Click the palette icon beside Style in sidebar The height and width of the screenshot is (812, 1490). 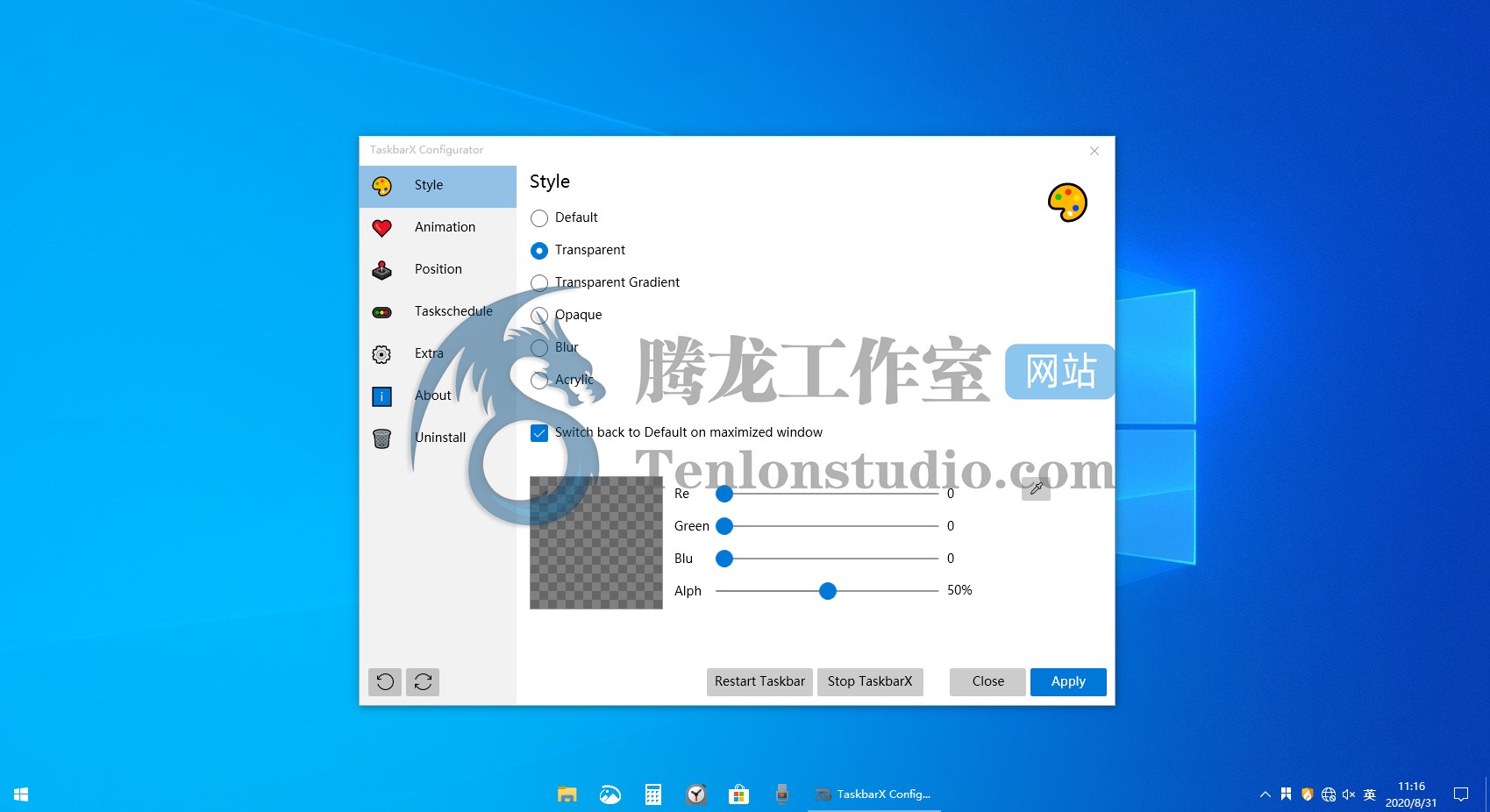[381, 186]
